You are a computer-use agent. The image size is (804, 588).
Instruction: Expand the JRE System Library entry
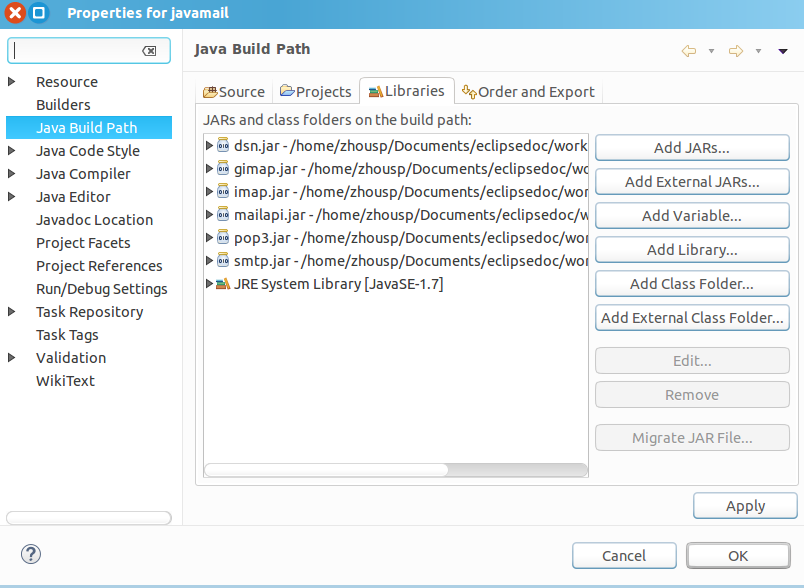209,283
